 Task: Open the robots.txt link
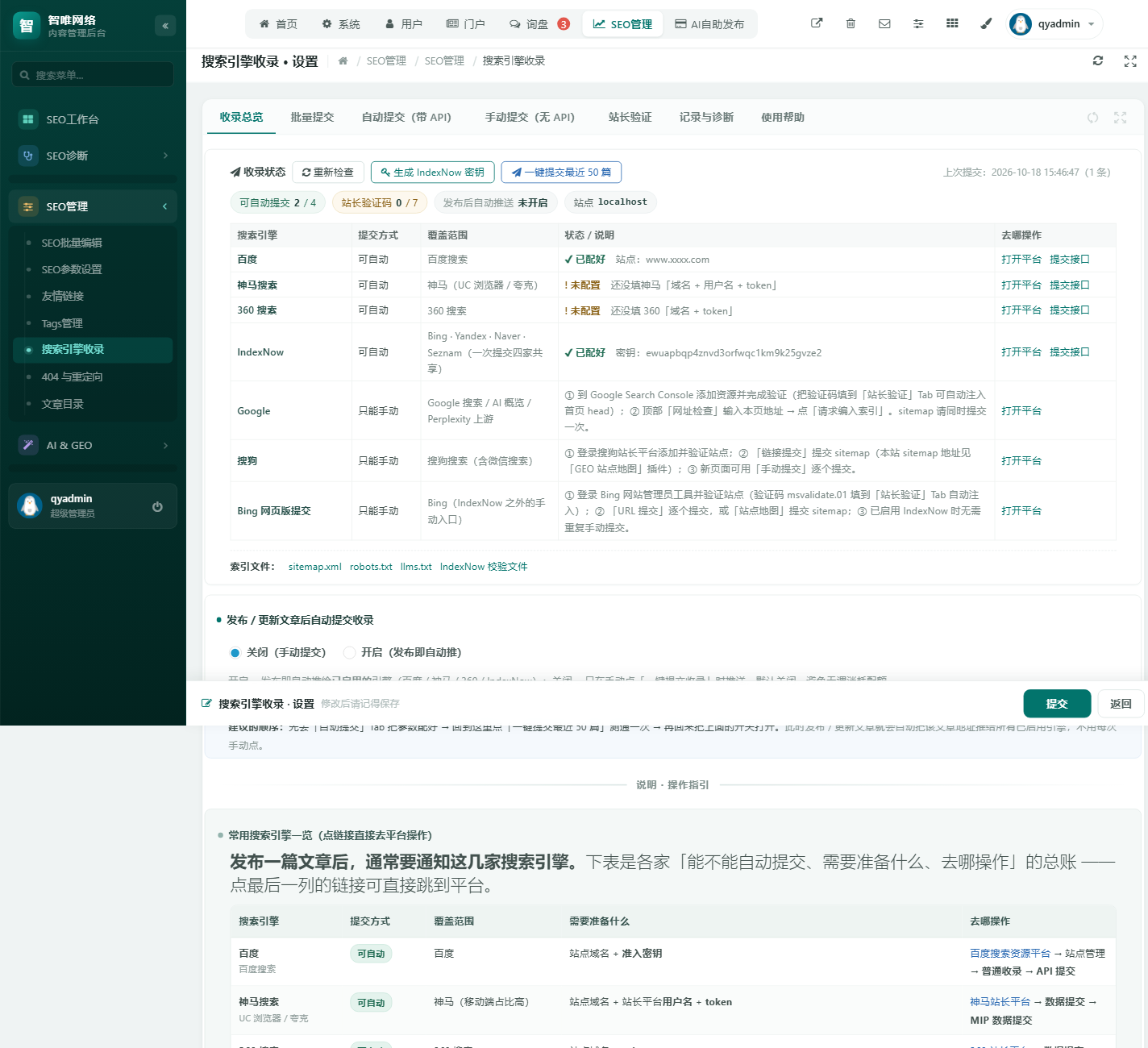click(371, 567)
